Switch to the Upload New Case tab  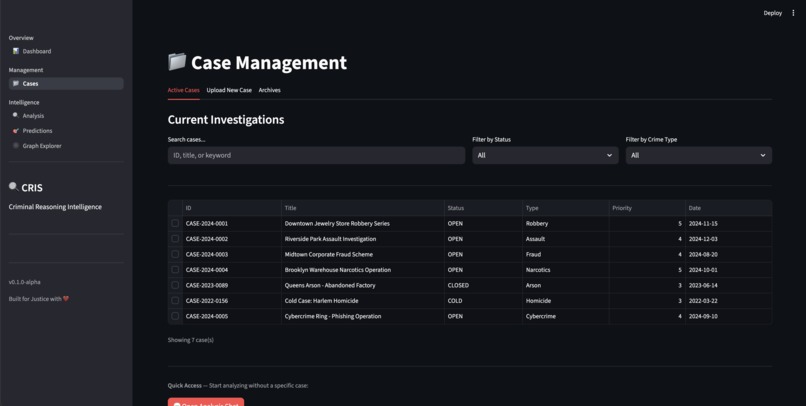[x=229, y=90]
